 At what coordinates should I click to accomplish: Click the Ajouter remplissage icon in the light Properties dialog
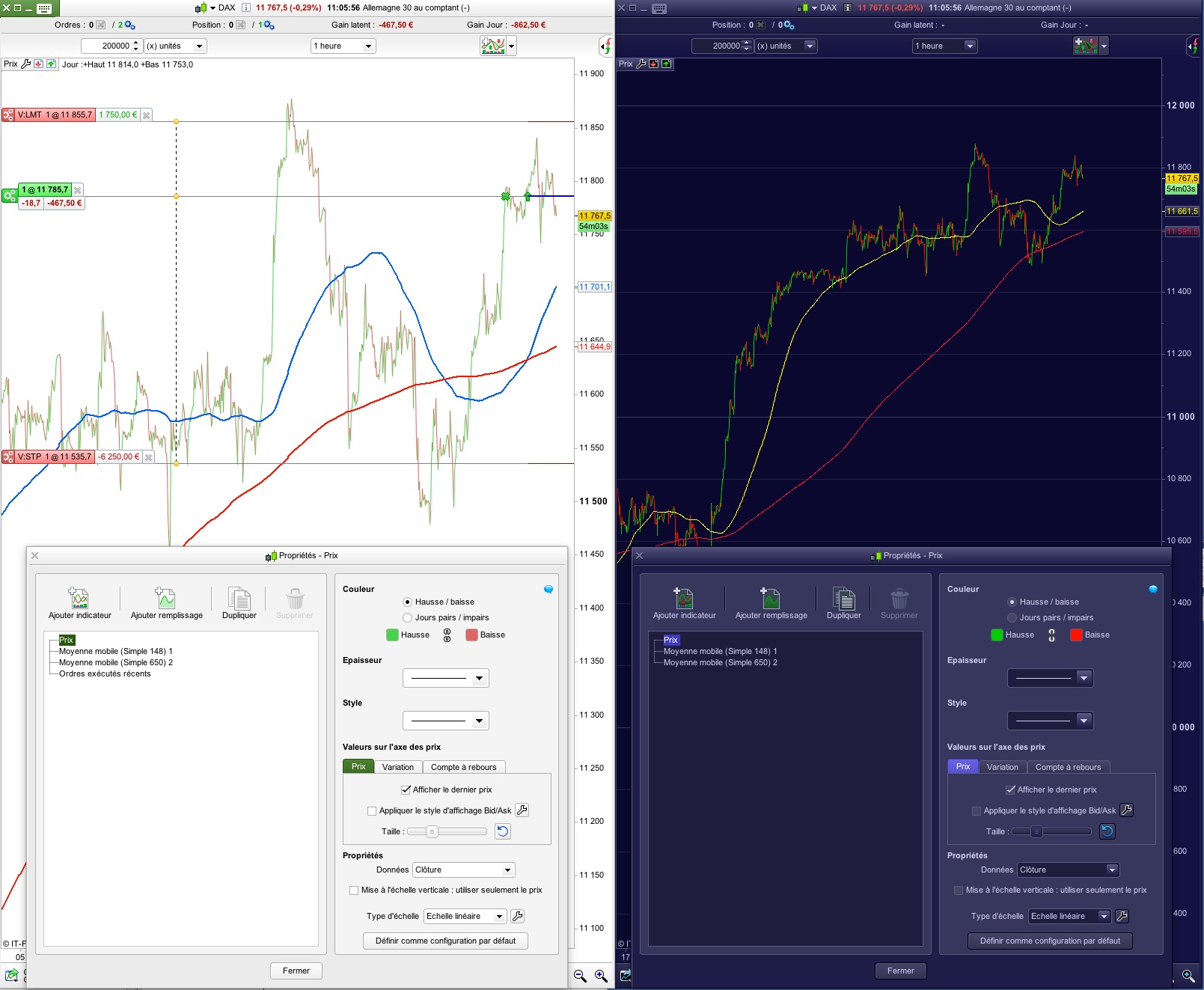pos(165,598)
